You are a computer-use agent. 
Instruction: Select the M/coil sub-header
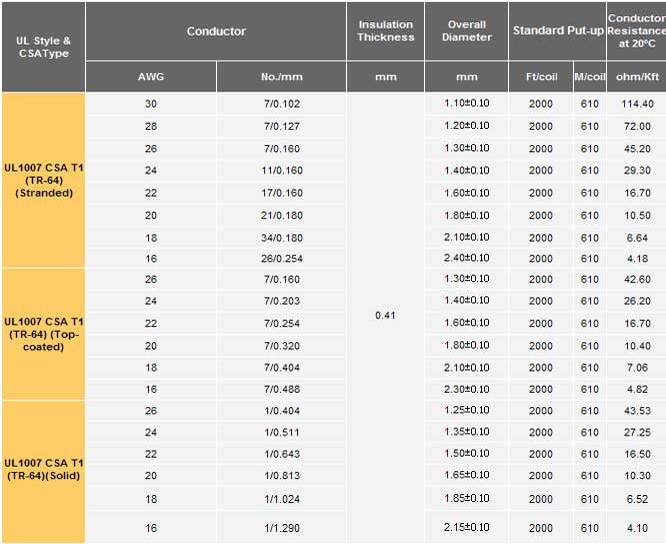589,77
